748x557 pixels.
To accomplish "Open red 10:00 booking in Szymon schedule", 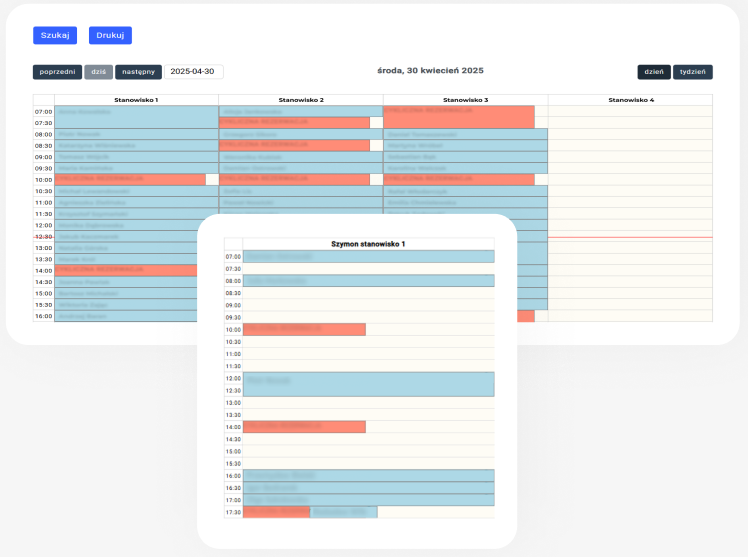I will click(304, 329).
